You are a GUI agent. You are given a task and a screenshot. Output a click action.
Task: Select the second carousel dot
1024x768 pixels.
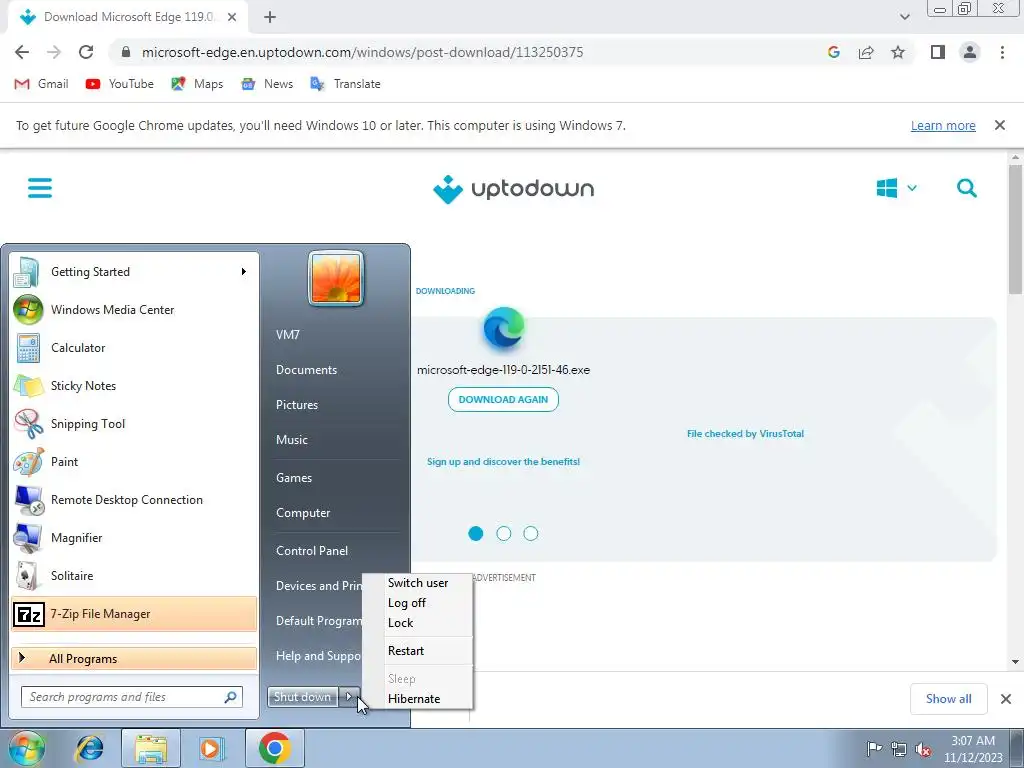[x=504, y=534]
